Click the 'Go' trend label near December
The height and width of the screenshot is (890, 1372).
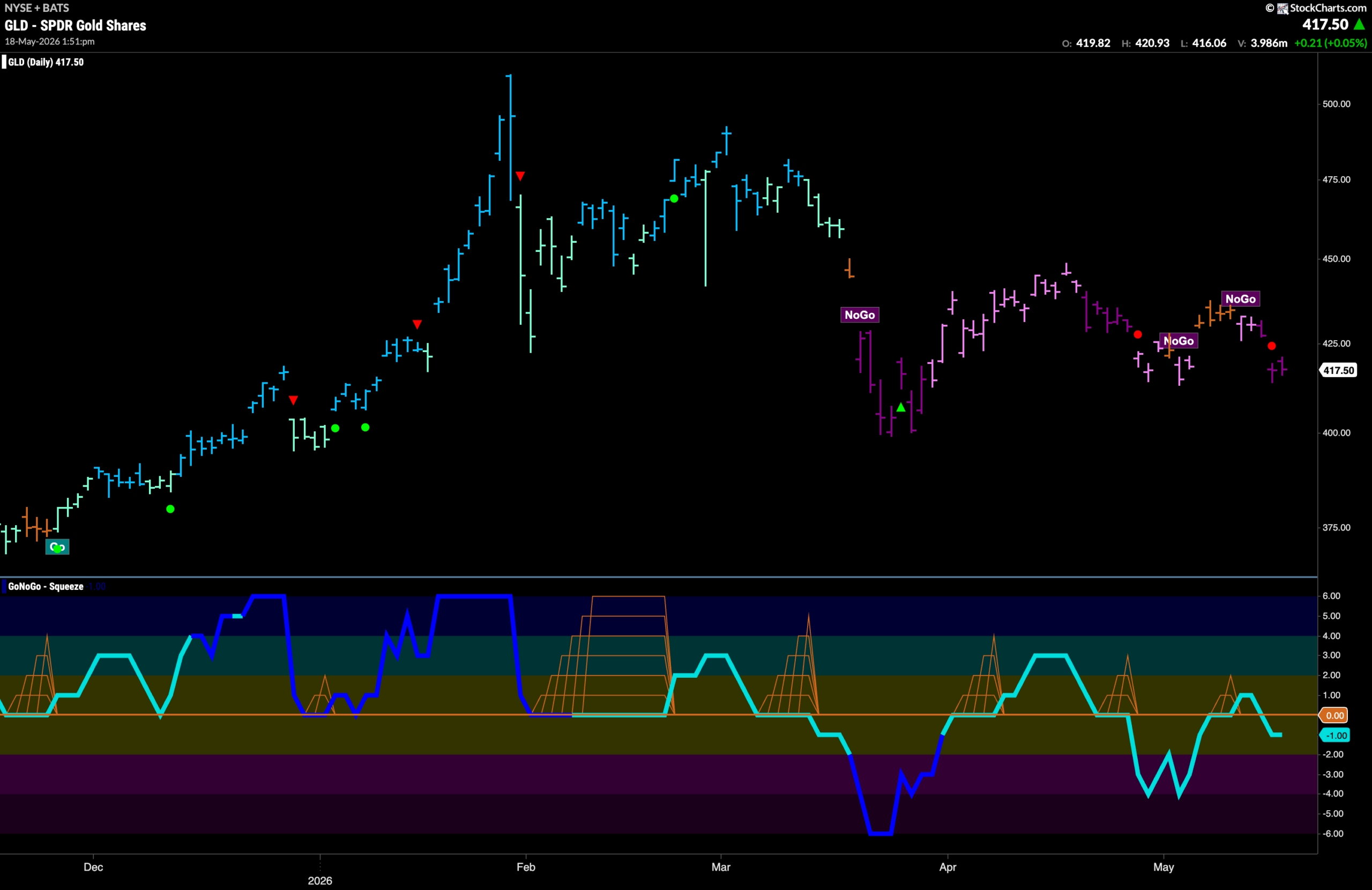pyautogui.click(x=57, y=547)
